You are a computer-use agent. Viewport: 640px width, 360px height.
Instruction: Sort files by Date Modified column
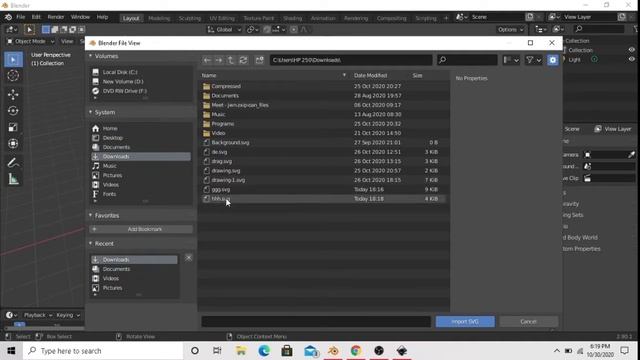click(x=370, y=76)
